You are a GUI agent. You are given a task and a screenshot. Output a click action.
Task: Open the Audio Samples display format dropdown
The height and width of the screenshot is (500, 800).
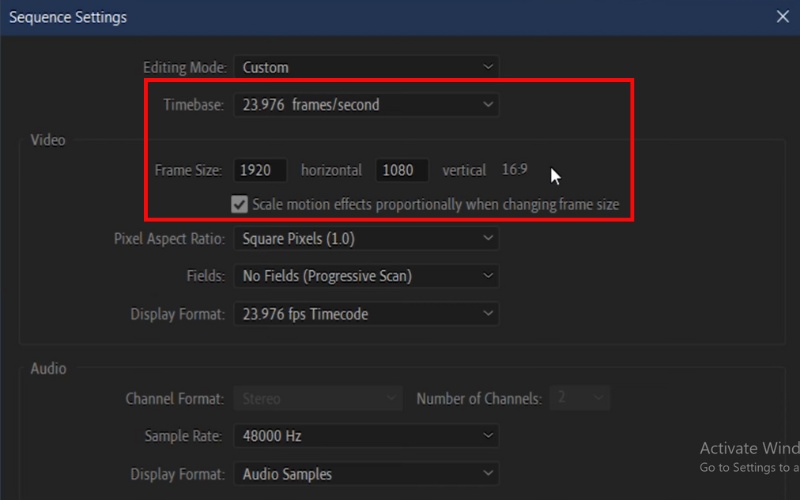click(x=367, y=474)
